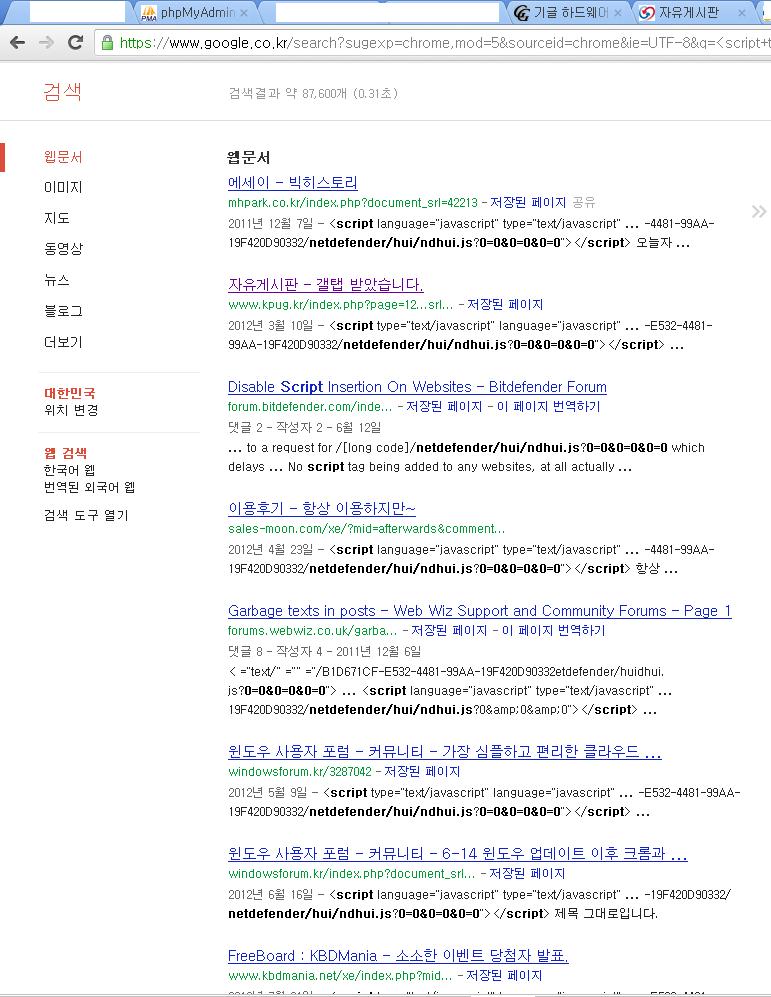
Task: Close the 자유게시판 tab
Action: [741, 13]
